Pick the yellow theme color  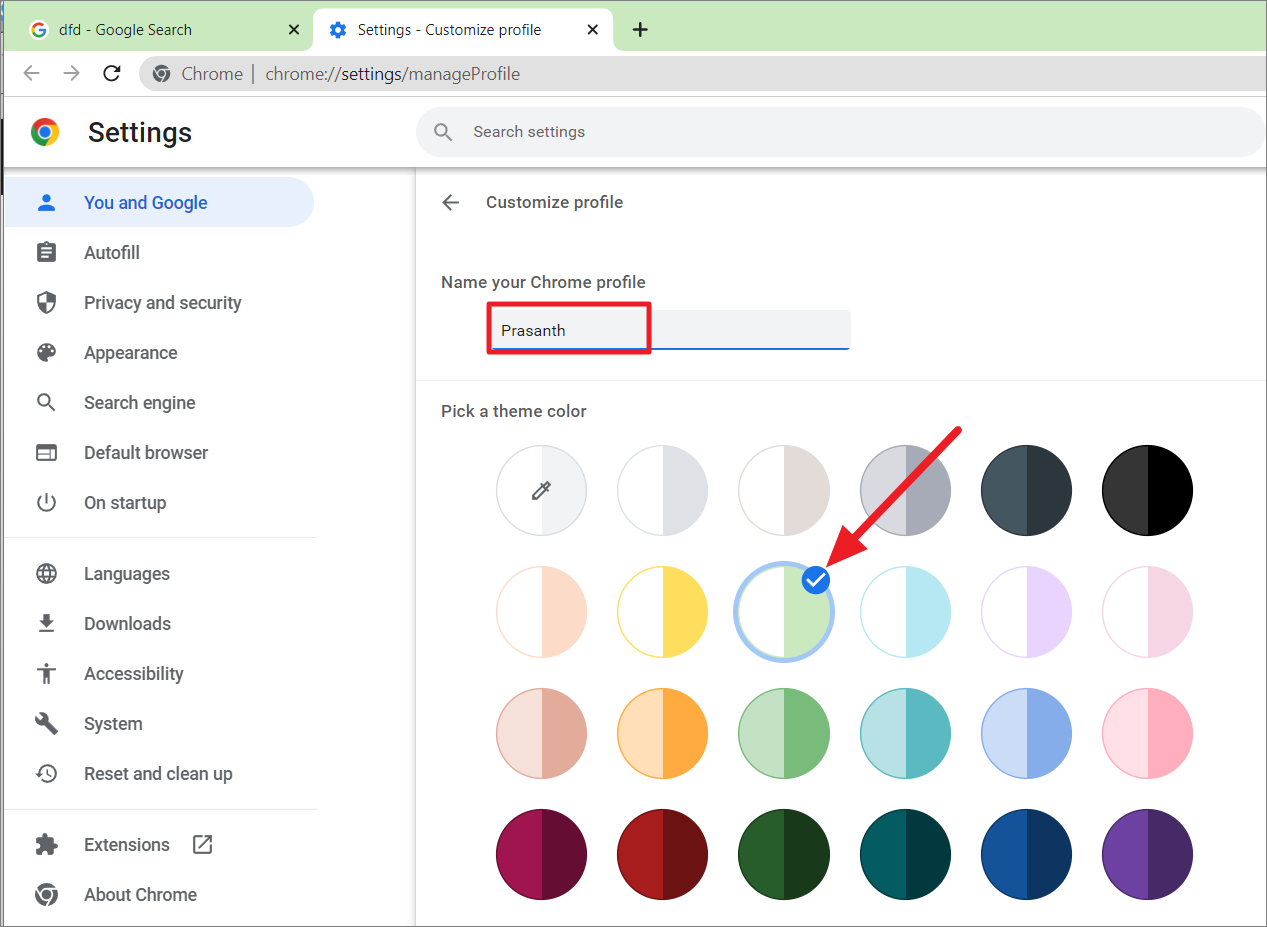(x=662, y=612)
